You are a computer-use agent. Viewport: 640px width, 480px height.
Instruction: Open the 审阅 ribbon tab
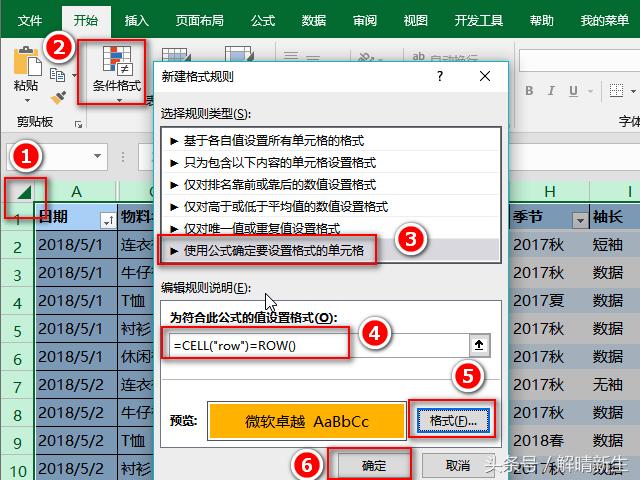tap(365, 20)
